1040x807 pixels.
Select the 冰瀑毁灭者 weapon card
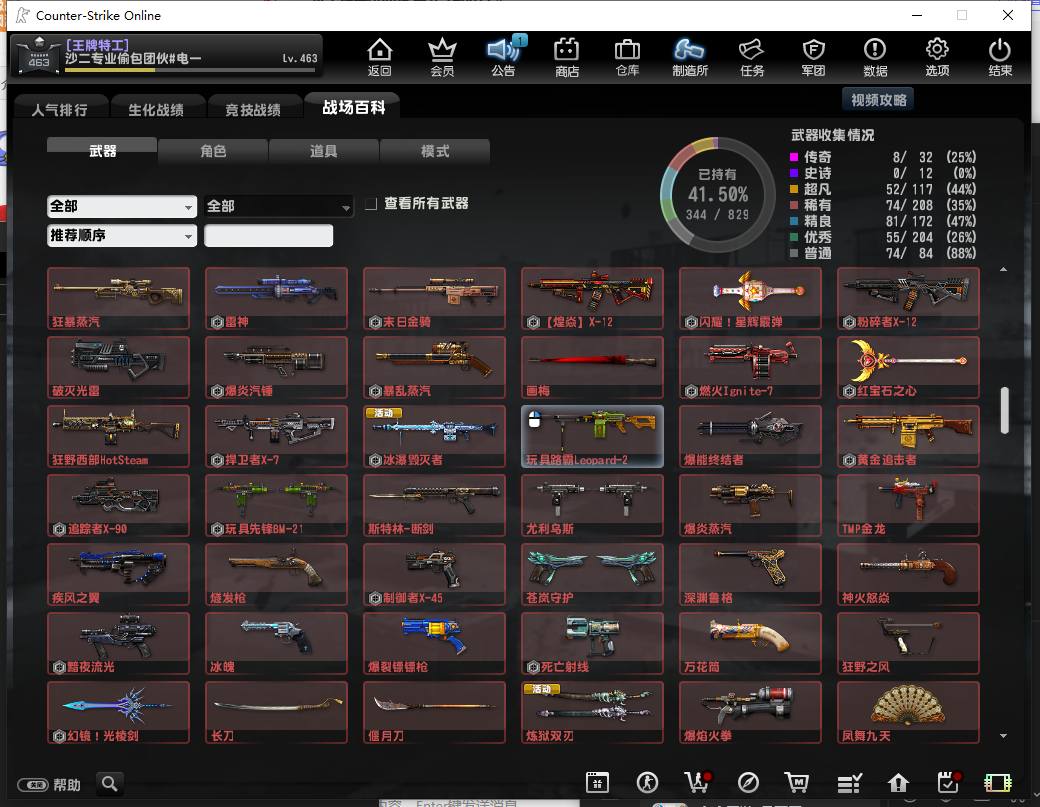[434, 436]
